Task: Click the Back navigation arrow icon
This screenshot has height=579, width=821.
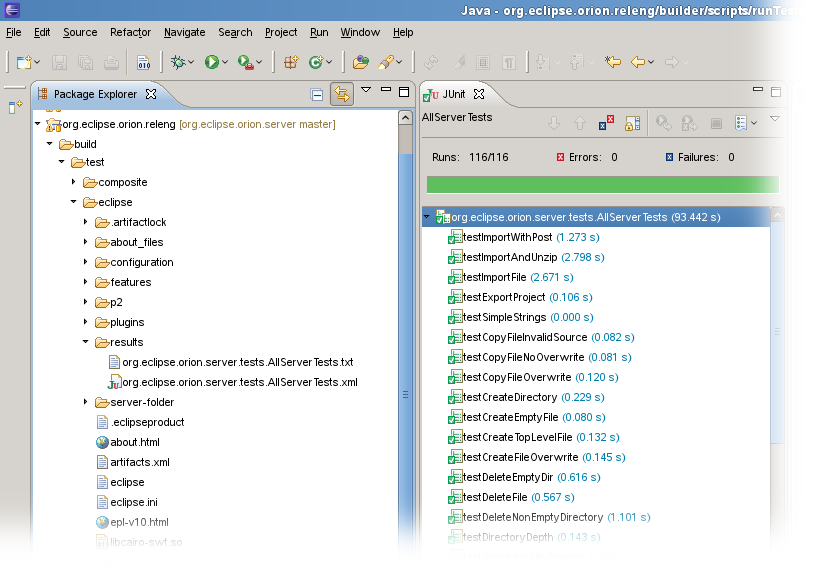Action: coord(638,62)
